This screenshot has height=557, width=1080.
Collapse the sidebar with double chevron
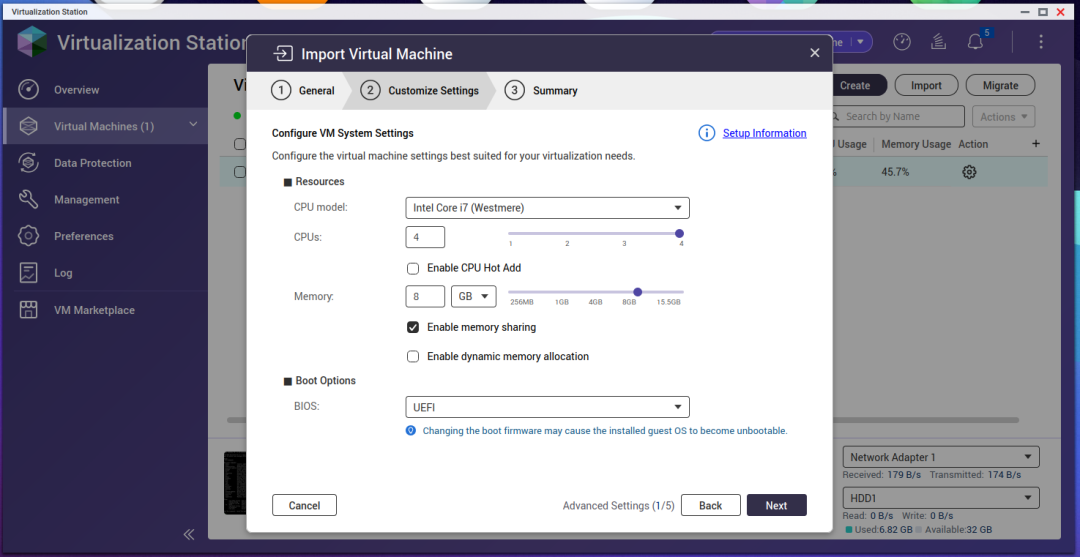pyautogui.click(x=189, y=534)
